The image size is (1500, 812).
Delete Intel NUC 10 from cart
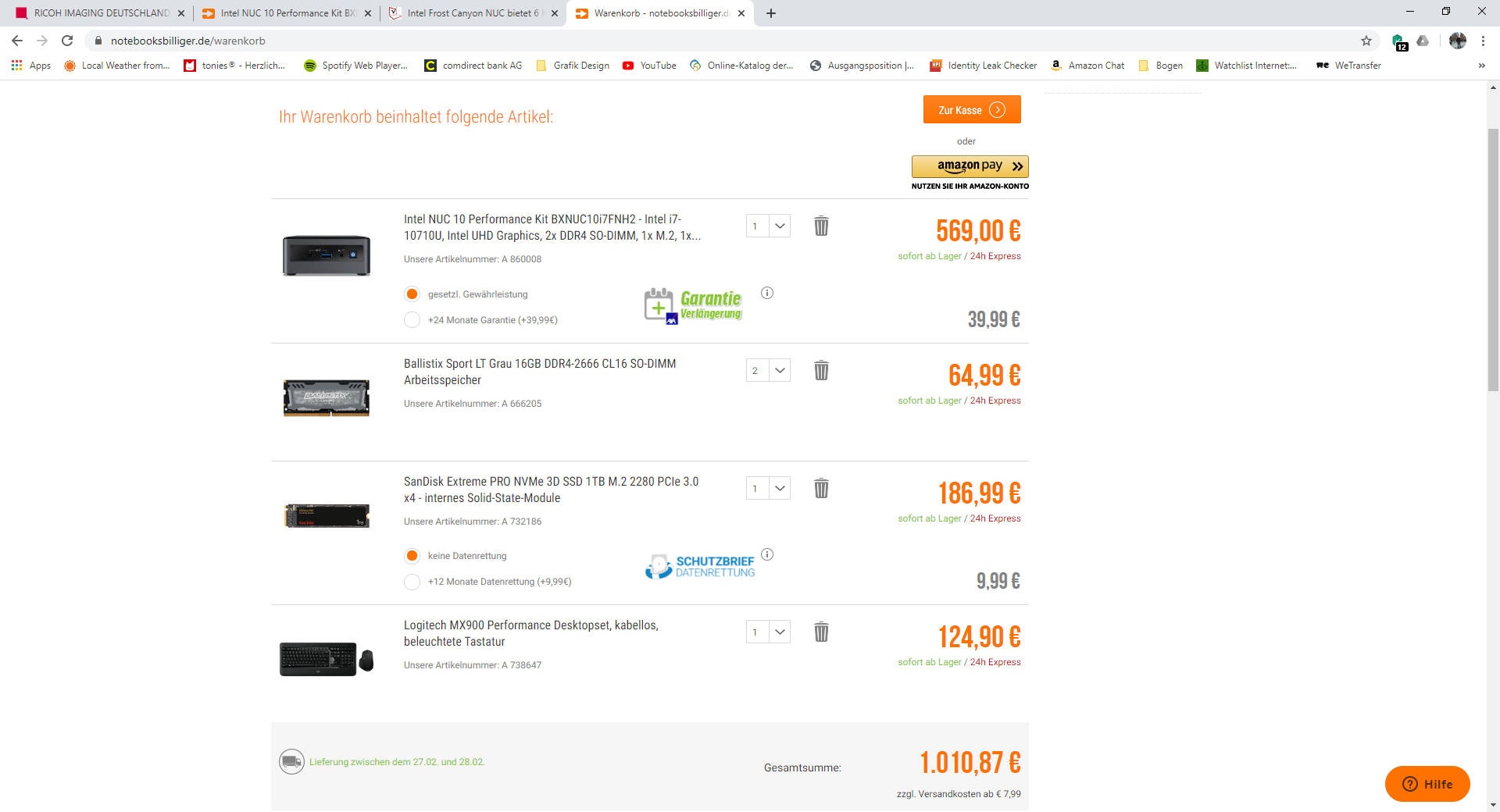pyautogui.click(x=821, y=226)
